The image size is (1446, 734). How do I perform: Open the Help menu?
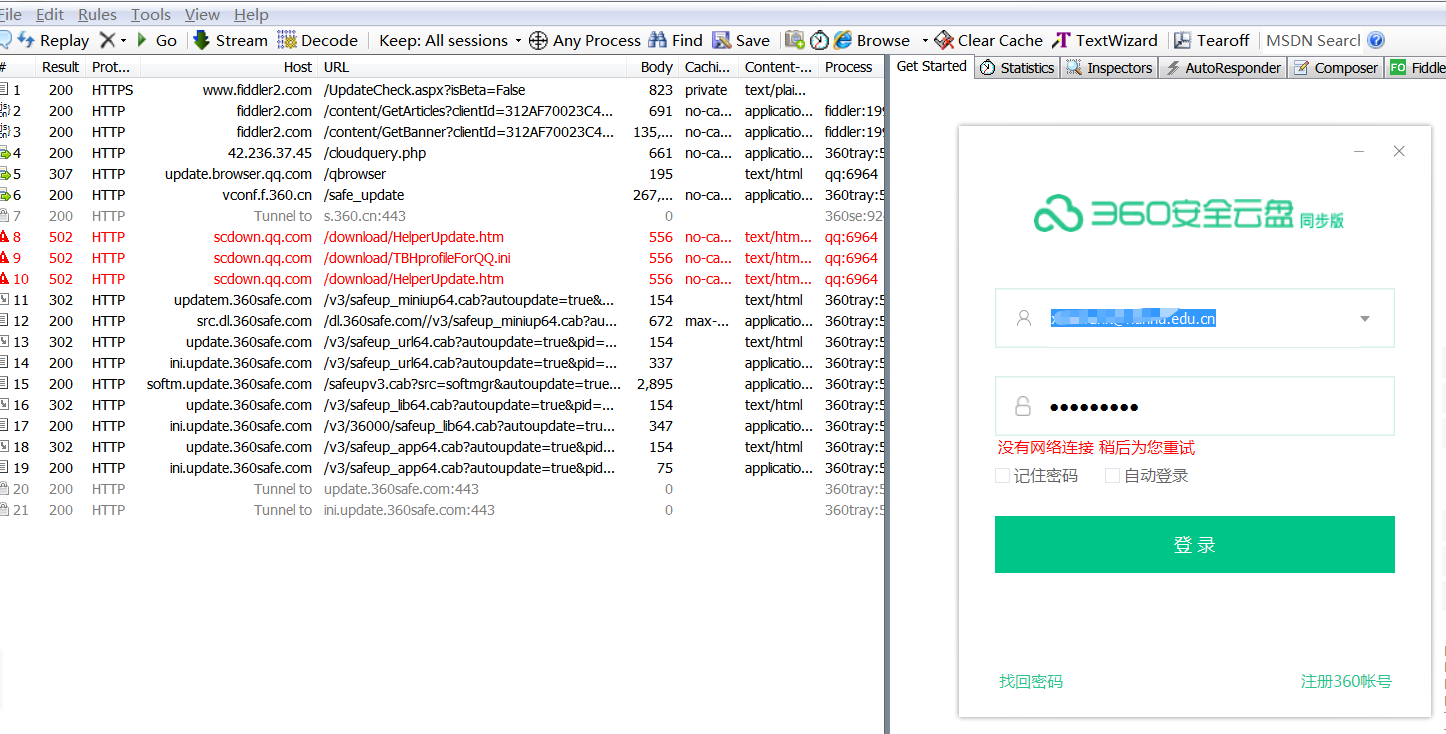coord(251,14)
